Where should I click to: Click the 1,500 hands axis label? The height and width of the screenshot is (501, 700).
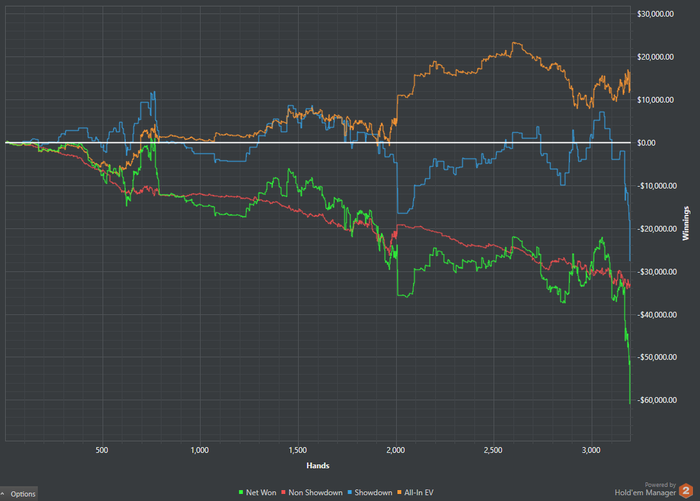(297, 450)
